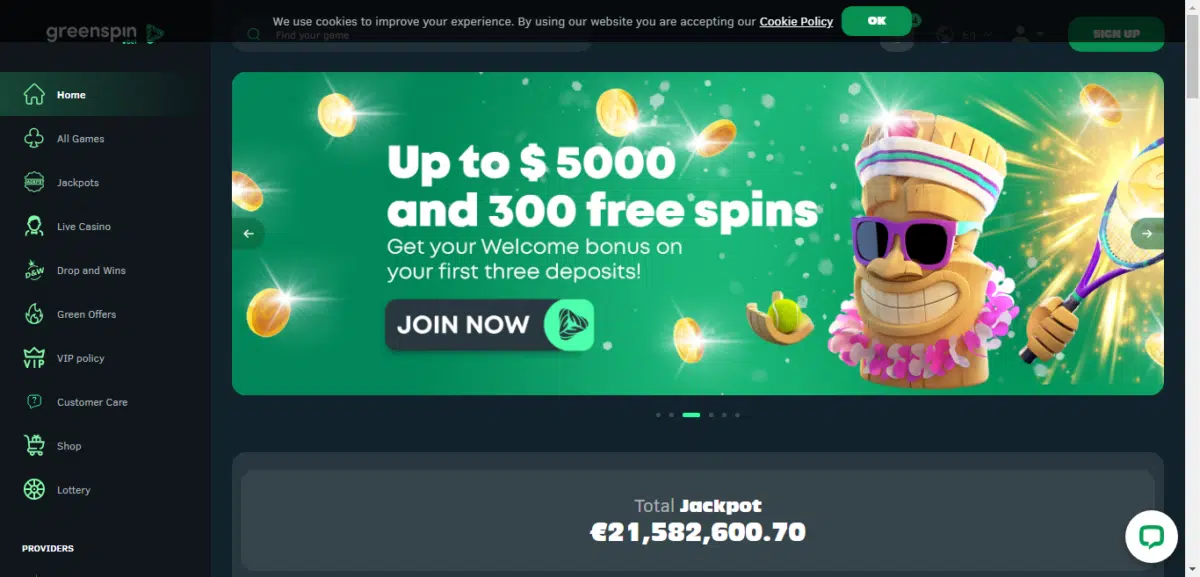
Task: View the VIP policy crown icon
Action: 34,358
